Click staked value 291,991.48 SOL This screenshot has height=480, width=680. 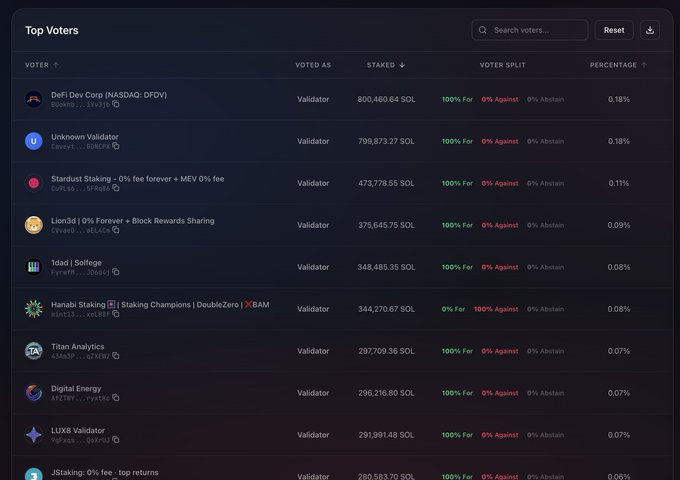click(x=386, y=435)
